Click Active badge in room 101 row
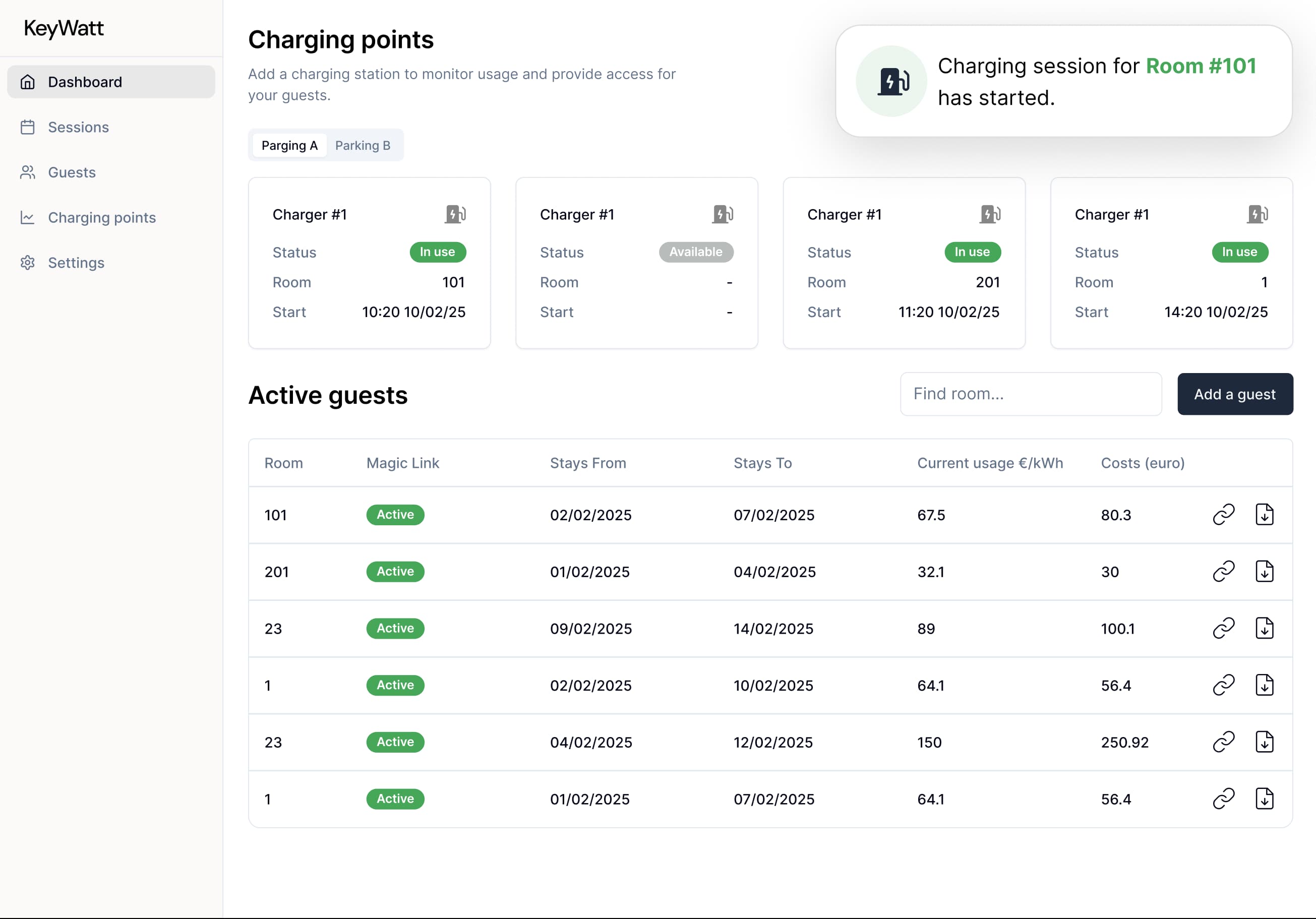The width and height of the screenshot is (1316, 919). (x=395, y=515)
